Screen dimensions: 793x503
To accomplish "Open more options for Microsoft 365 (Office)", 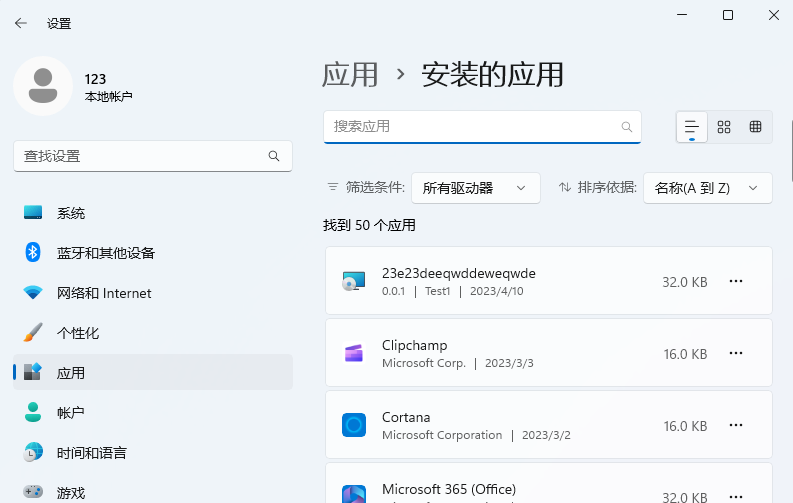I will pos(736,496).
